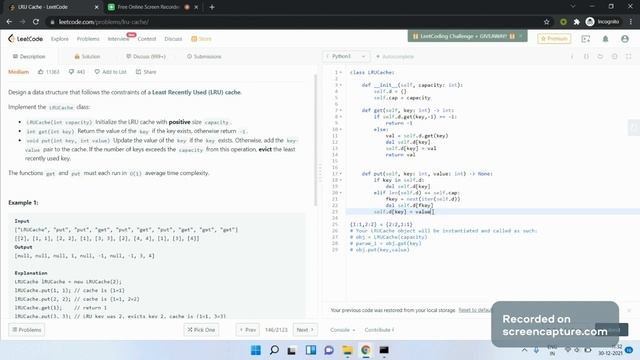Go to the Problems nav item
Viewport: 640px width, 360px height.
click(88, 39)
